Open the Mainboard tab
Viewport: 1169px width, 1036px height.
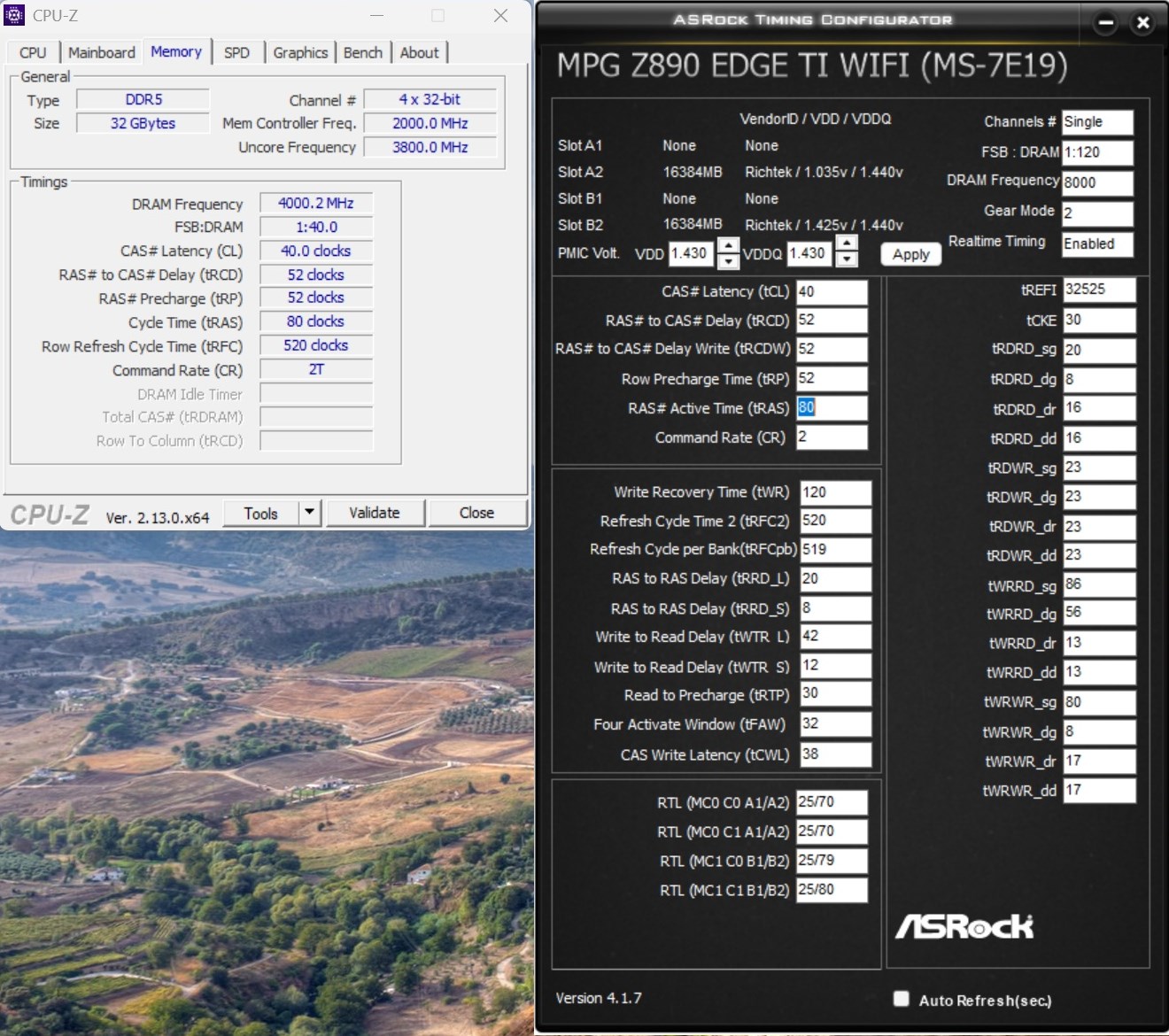point(102,52)
